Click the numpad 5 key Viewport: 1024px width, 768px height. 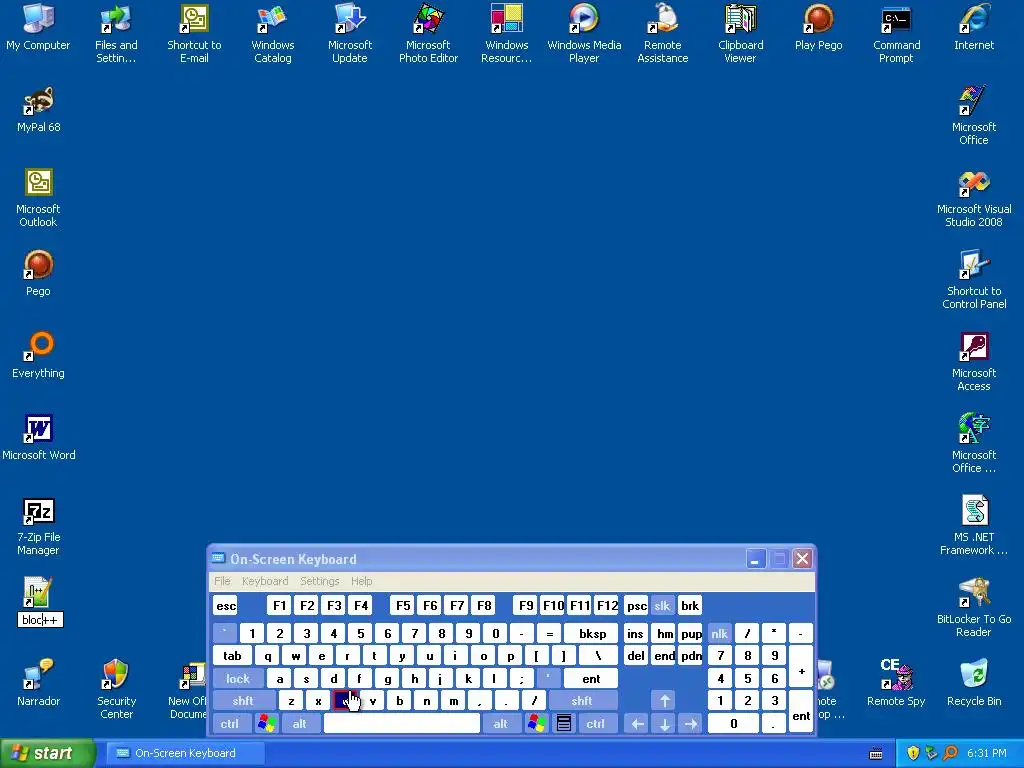coord(747,679)
